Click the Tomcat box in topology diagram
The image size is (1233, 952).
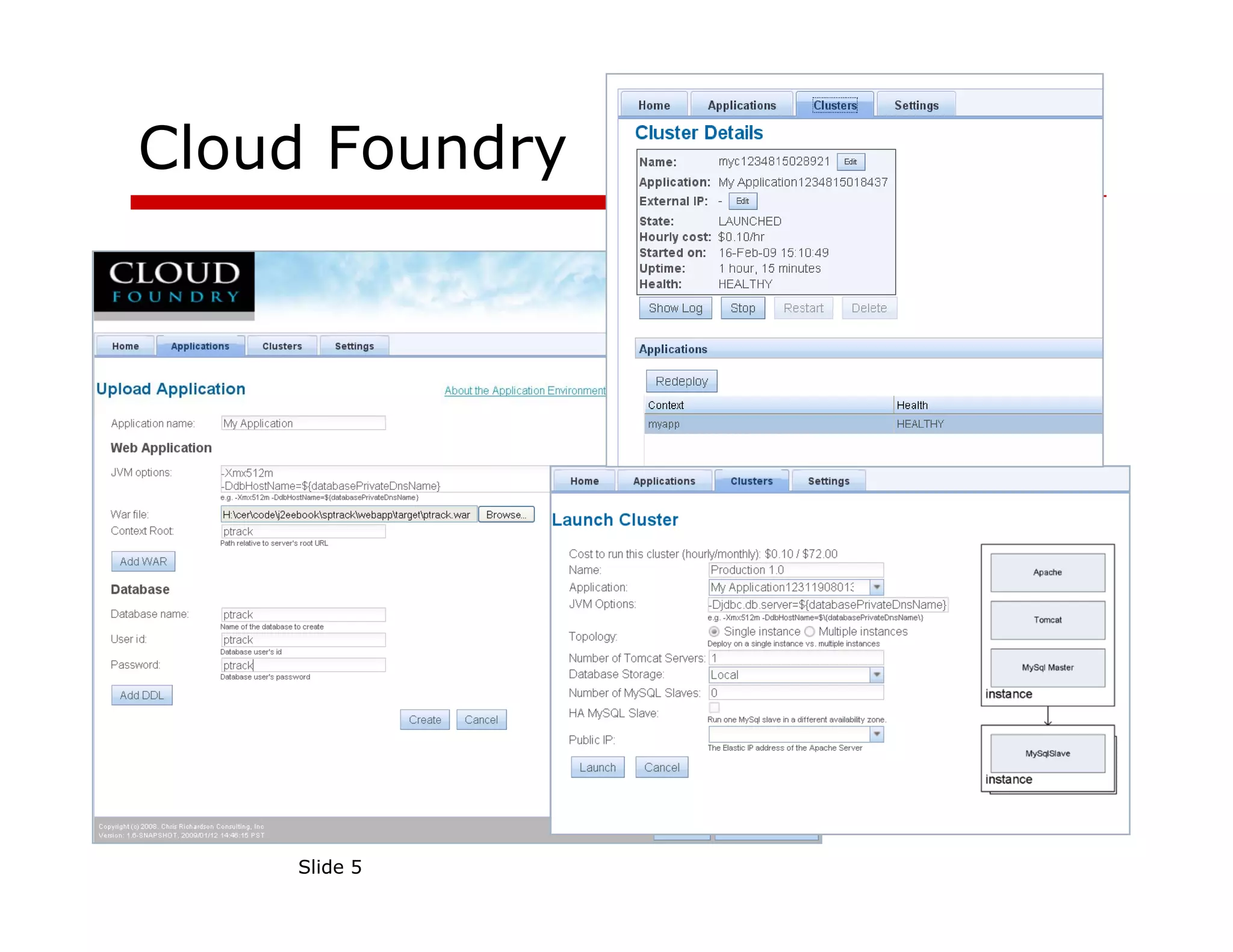click(1048, 620)
